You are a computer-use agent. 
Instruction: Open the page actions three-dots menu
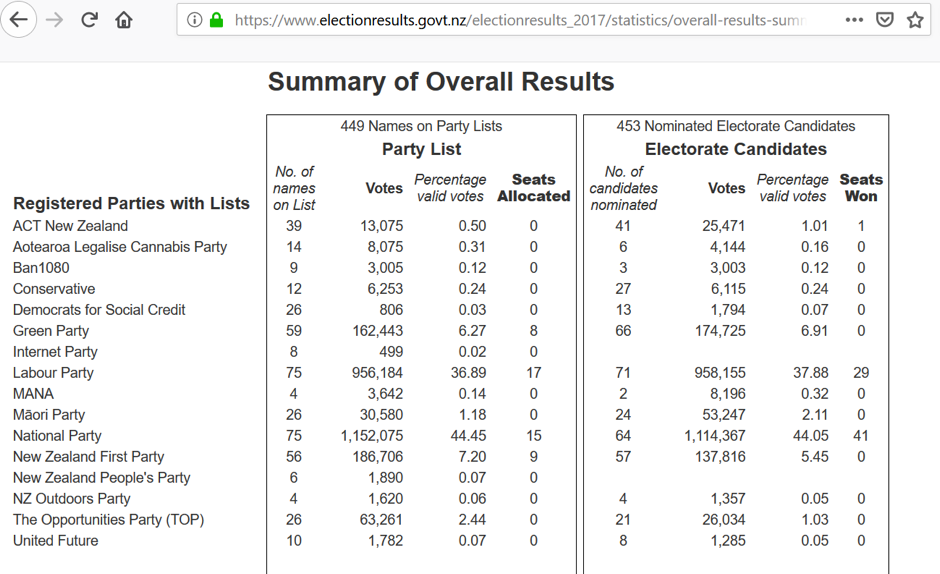[854, 20]
